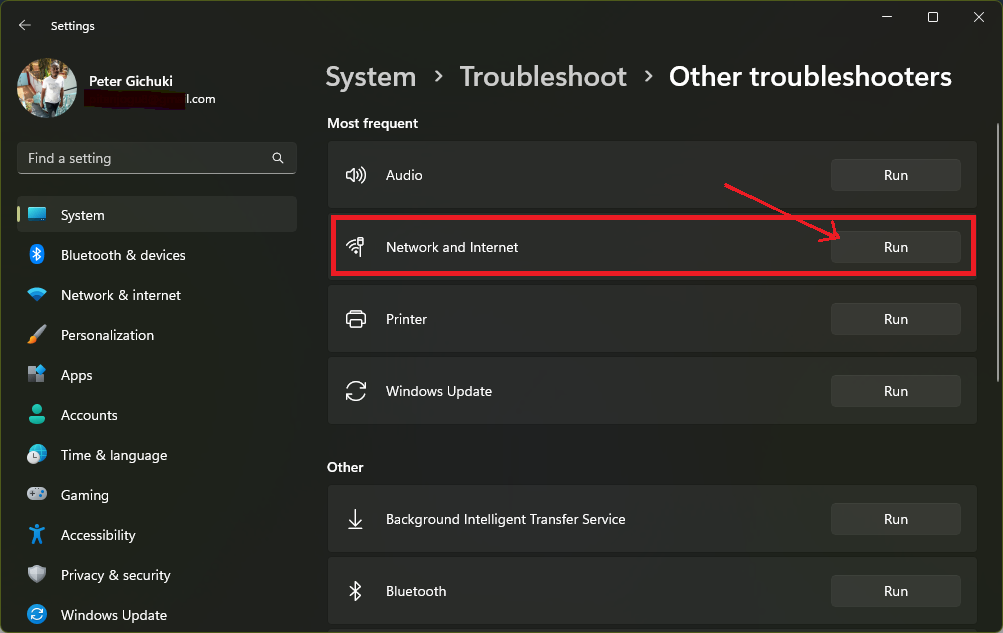The width and height of the screenshot is (1003, 633).
Task: Select Time & language in sidebar
Action: tap(113, 455)
